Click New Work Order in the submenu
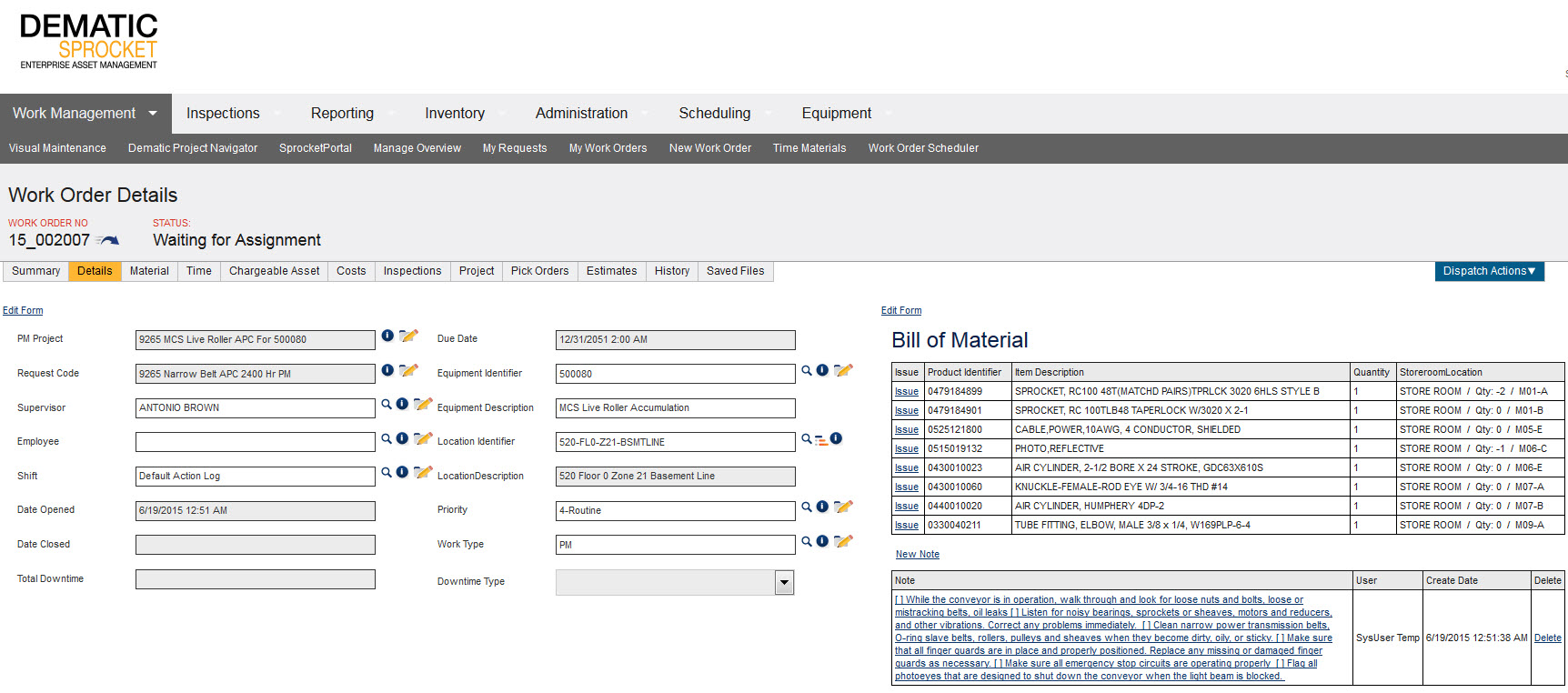Screen dimensions: 1568x693 point(710,148)
